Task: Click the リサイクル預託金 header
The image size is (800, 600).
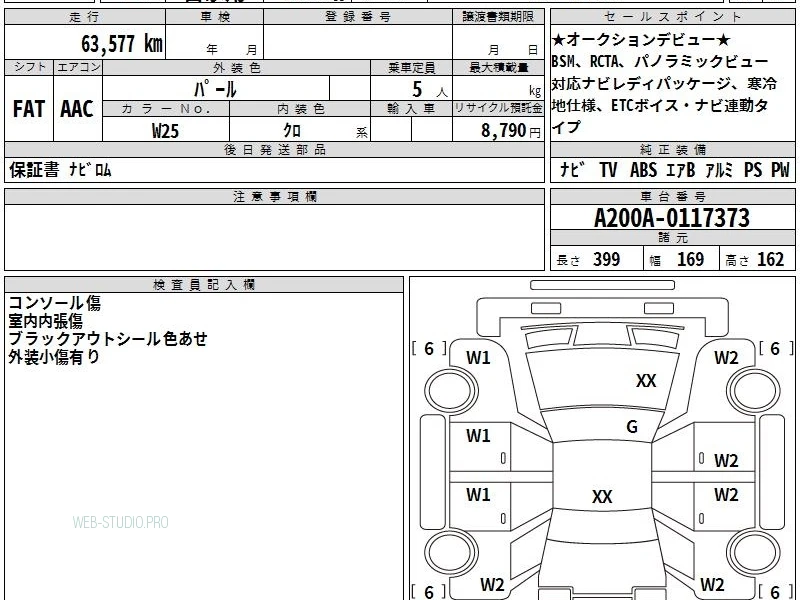Action: 498,108
